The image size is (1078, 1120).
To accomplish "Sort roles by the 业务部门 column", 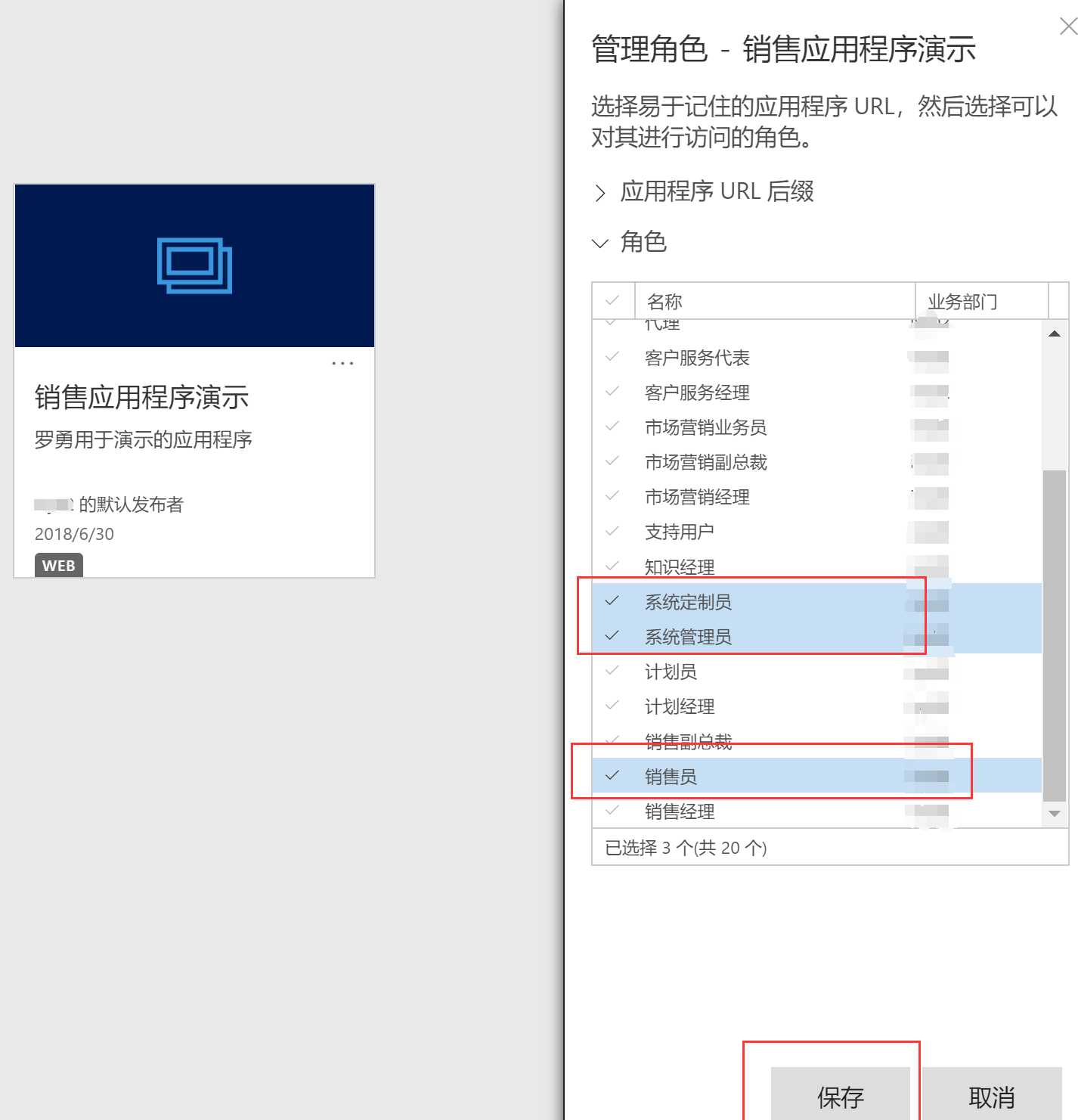I will pos(981,301).
